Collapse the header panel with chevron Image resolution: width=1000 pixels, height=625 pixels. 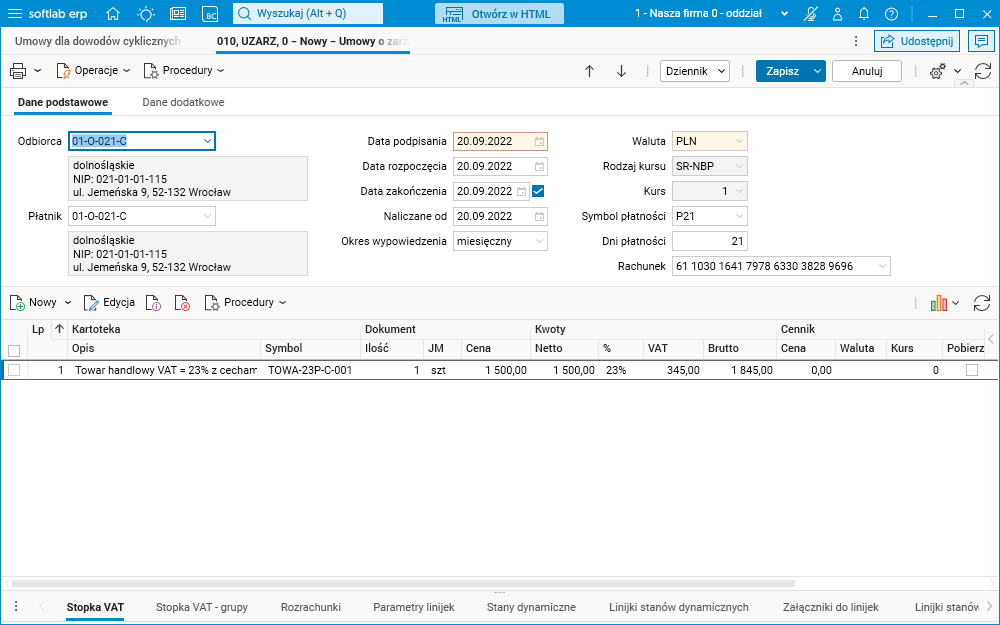(x=964, y=84)
